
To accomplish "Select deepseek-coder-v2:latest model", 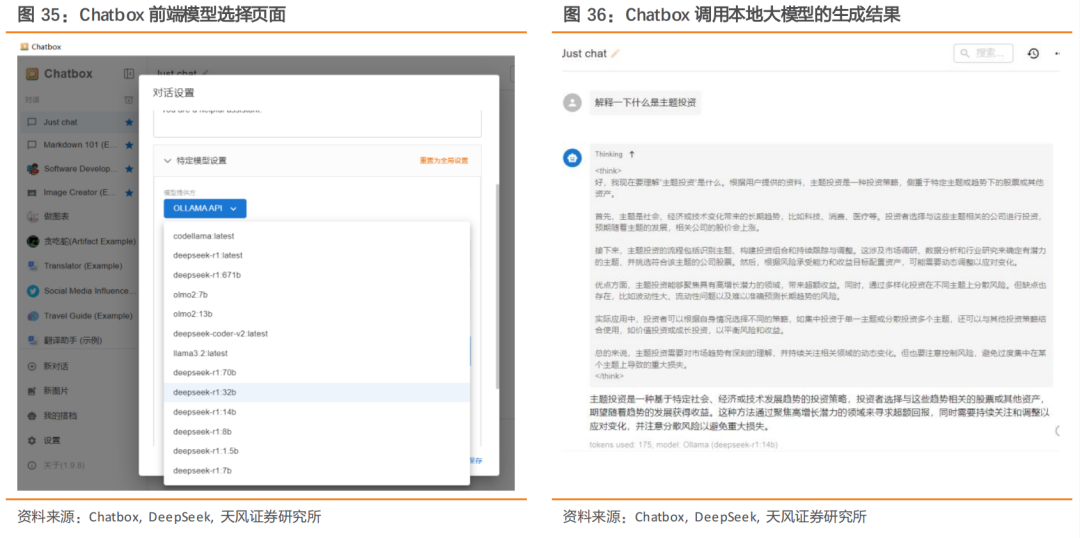I will pos(317,333).
